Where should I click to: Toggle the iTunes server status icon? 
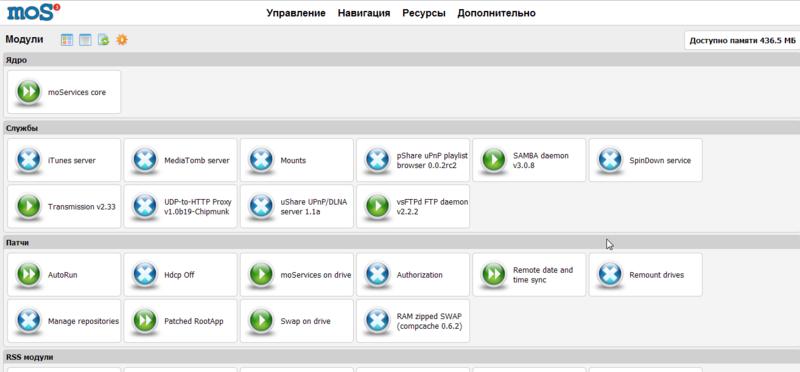[x=29, y=160]
